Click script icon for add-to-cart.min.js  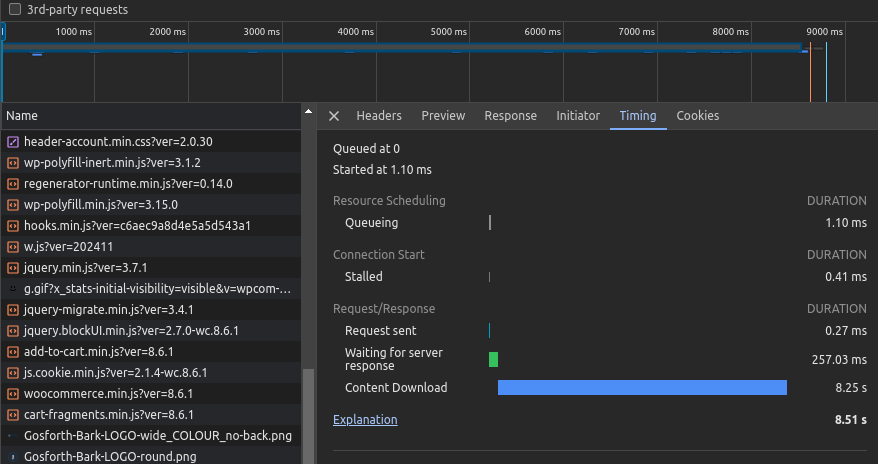13,352
